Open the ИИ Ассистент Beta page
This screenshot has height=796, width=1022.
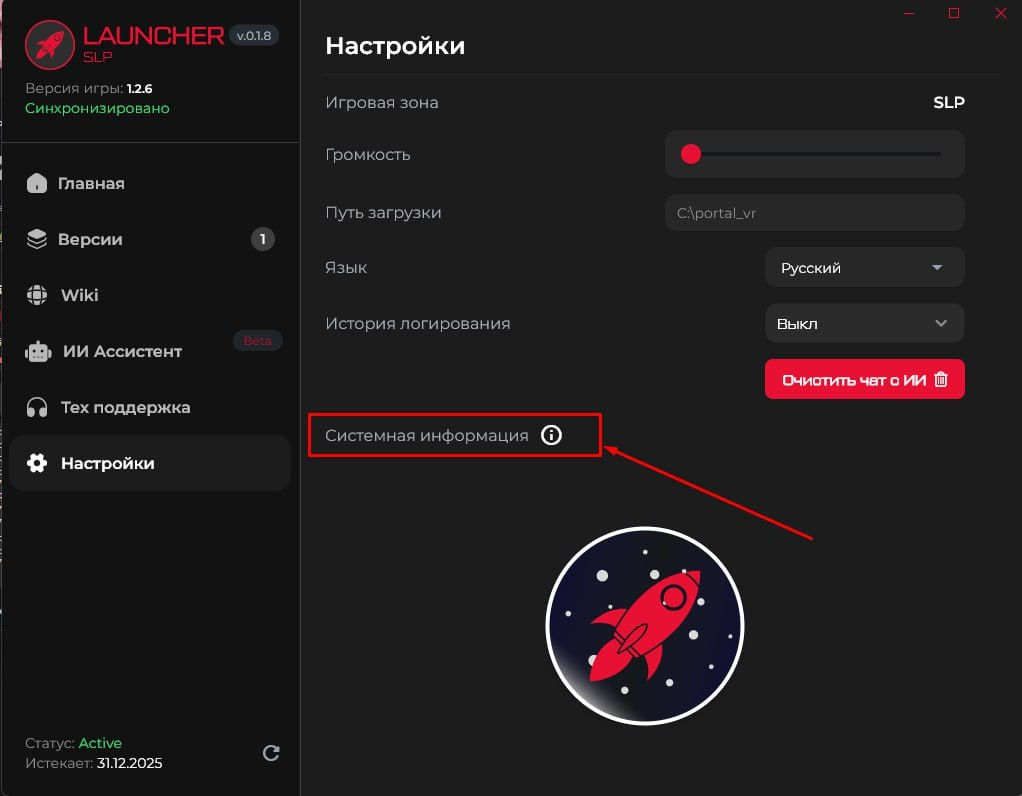coord(150,351)
